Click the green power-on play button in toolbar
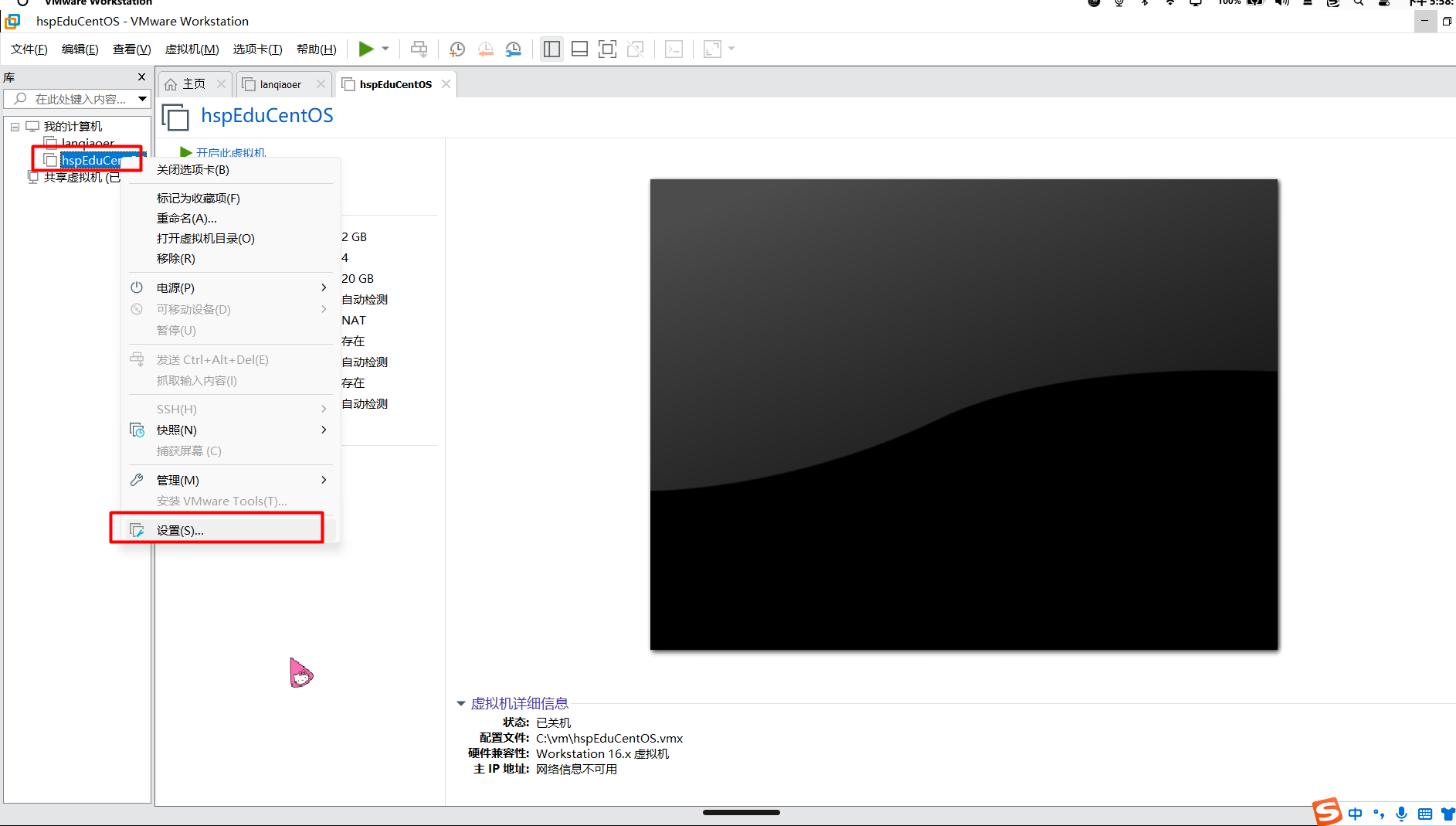This screenshot has height=826, width=1456. [366, 49]
